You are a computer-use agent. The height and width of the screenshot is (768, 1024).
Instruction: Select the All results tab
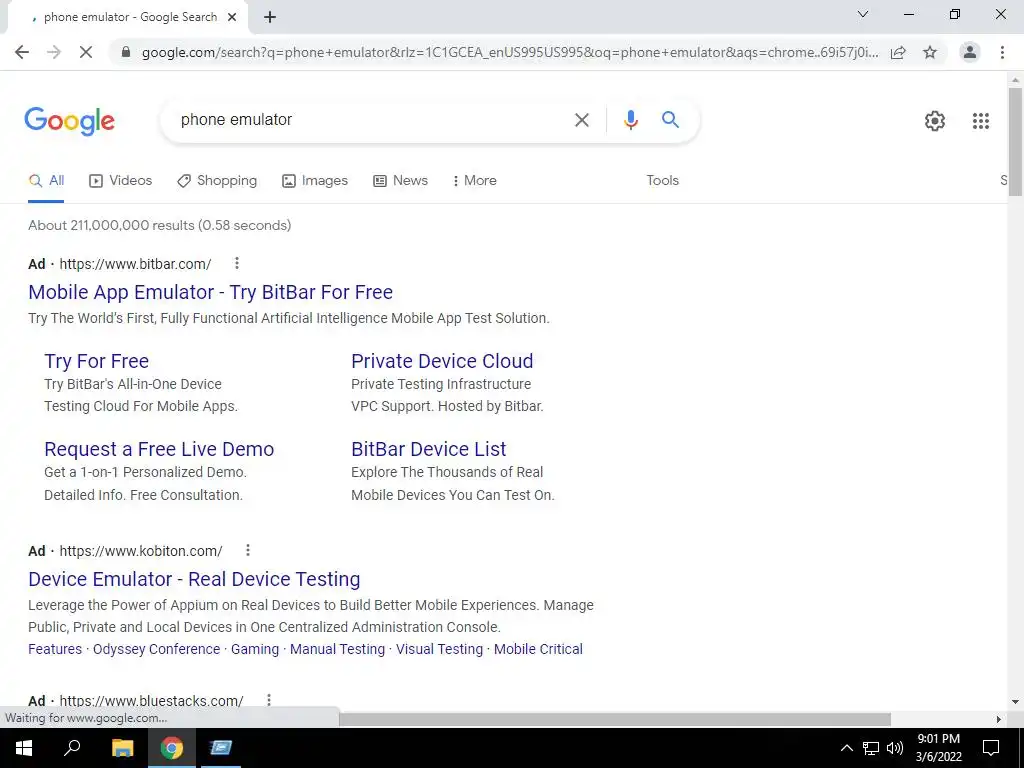tap(46, 181)
